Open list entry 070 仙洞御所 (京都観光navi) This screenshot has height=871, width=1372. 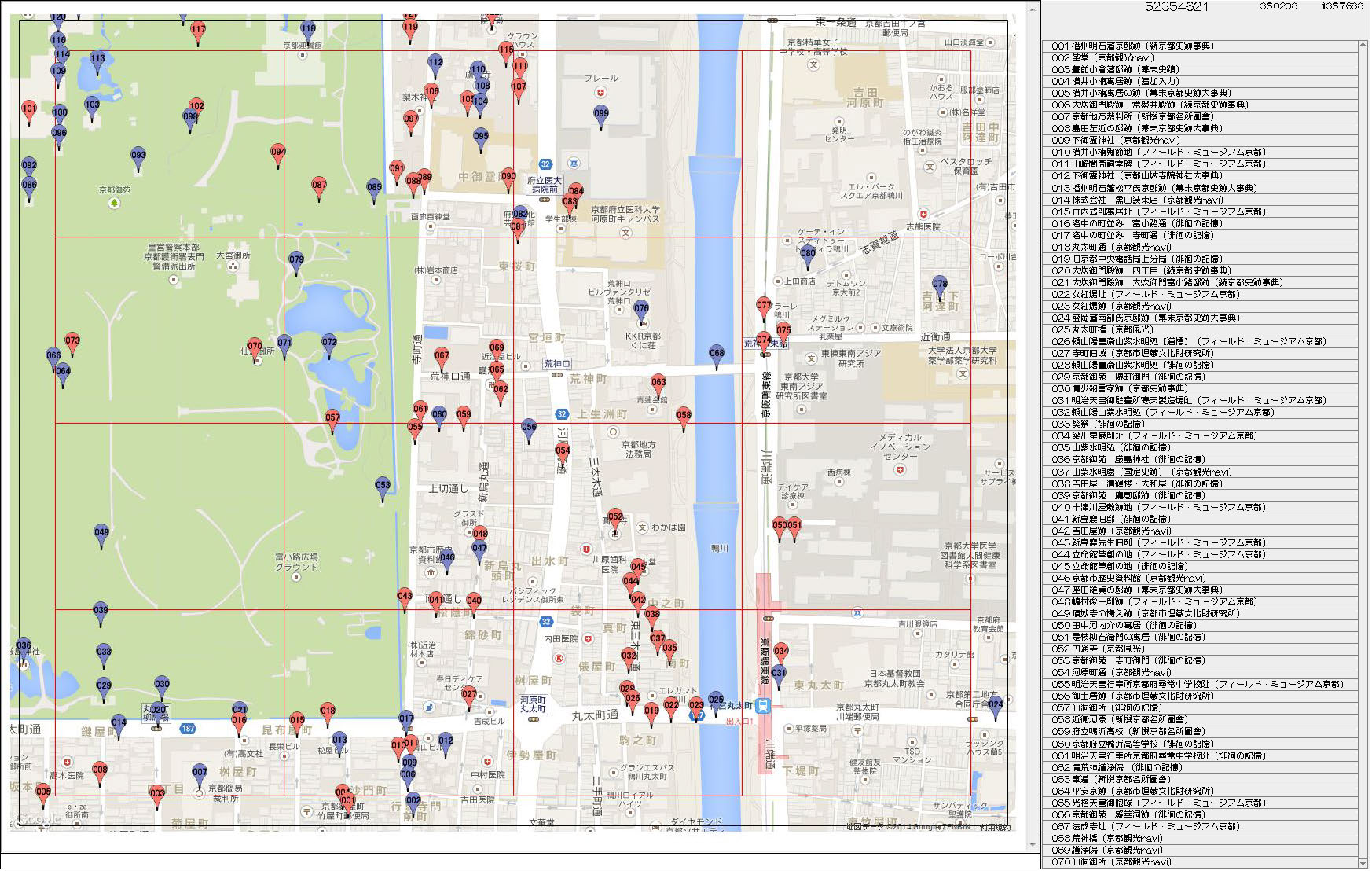1201,862
